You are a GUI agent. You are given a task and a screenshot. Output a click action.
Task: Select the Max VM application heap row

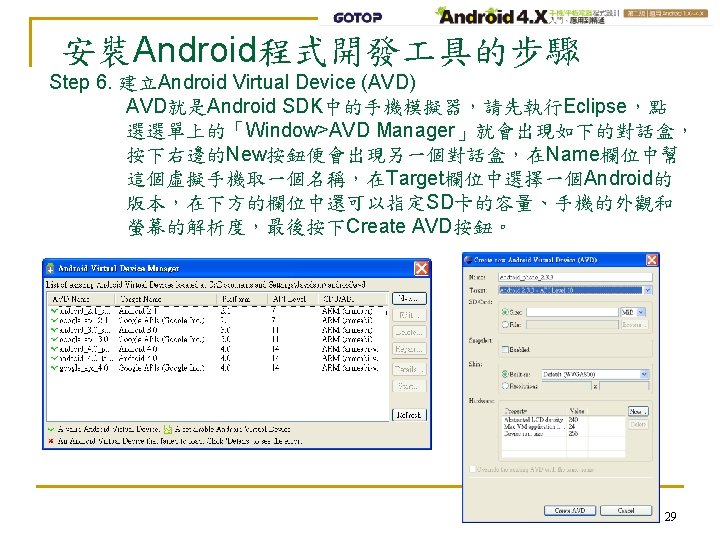coord(563,427)
